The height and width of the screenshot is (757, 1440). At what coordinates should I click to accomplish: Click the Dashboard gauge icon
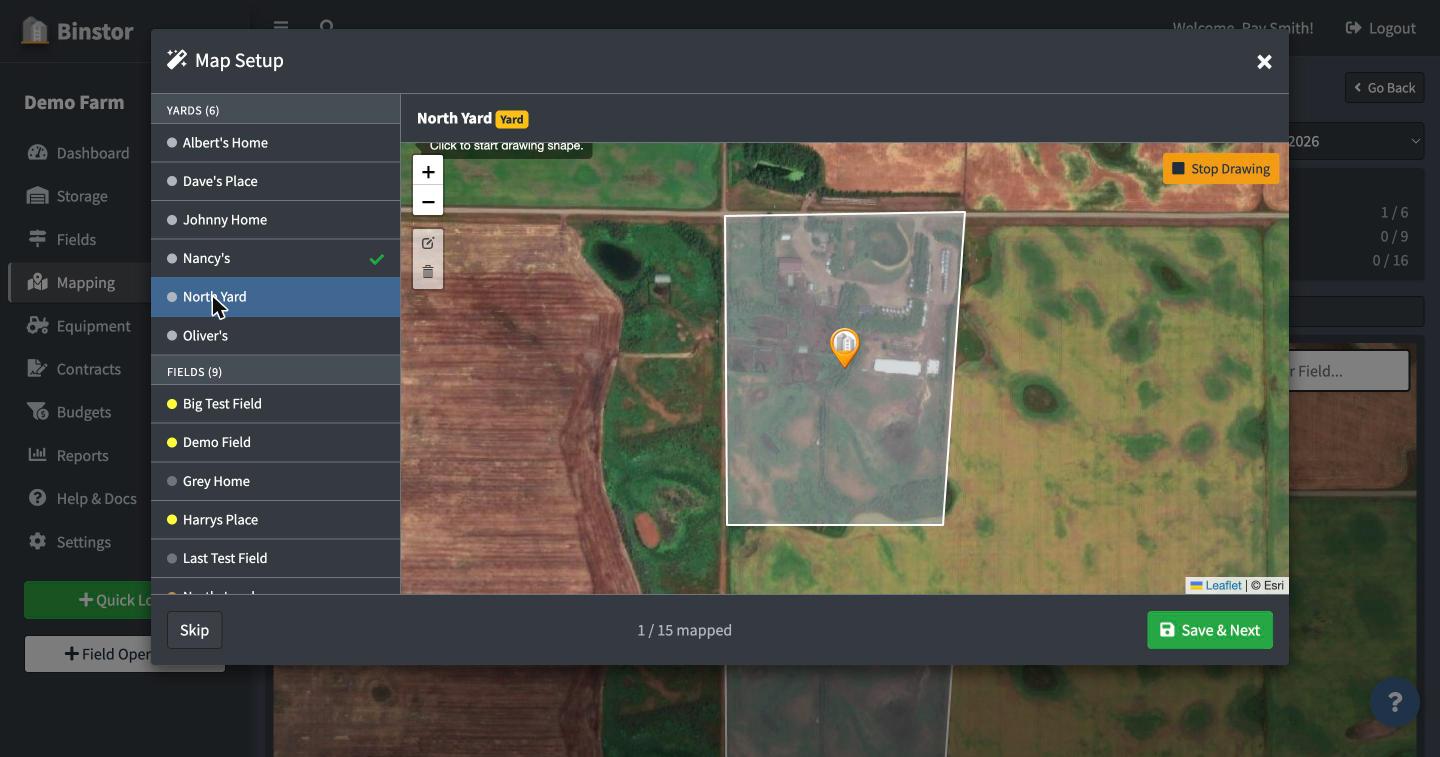[38, 152]
